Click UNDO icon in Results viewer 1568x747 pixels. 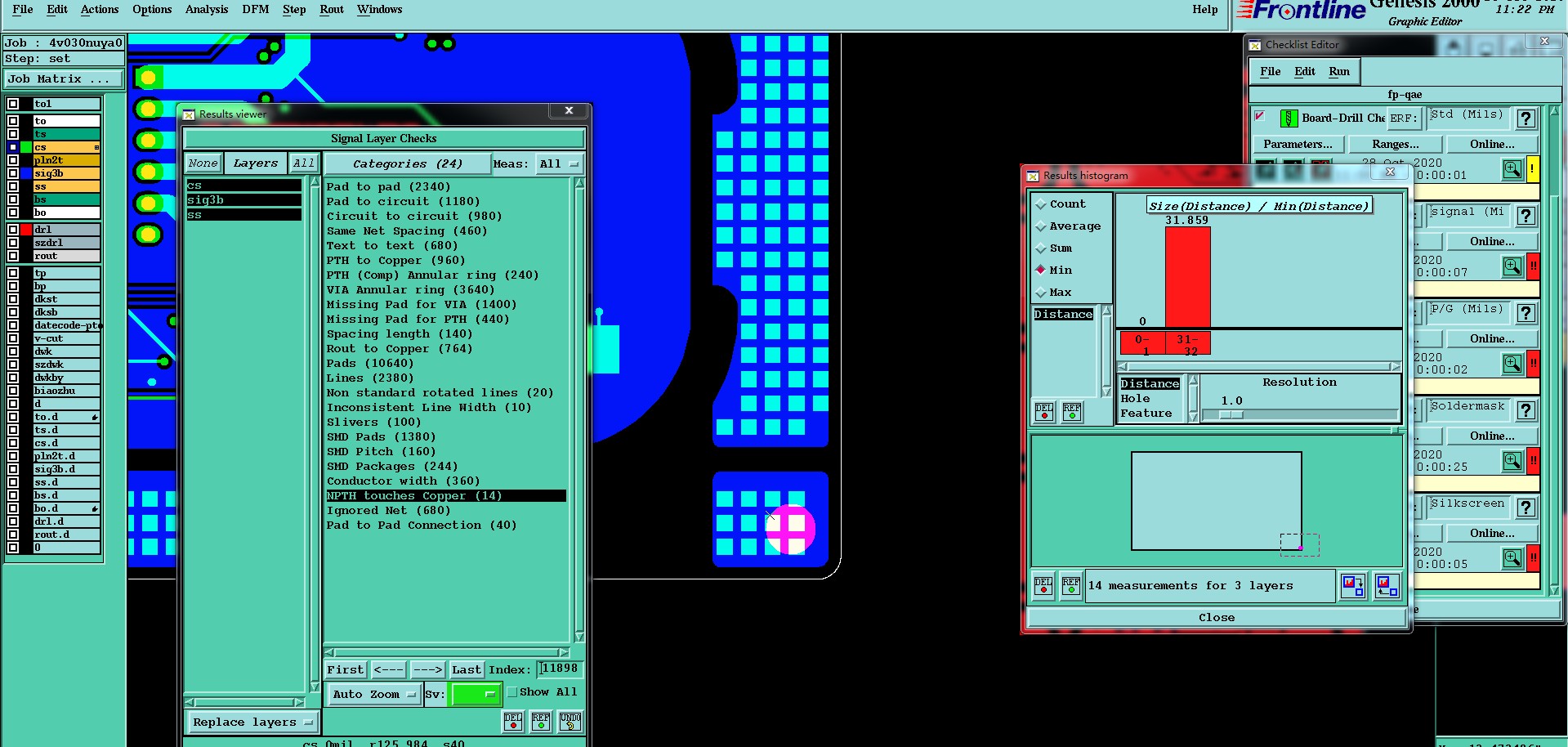tap(570, 721)
